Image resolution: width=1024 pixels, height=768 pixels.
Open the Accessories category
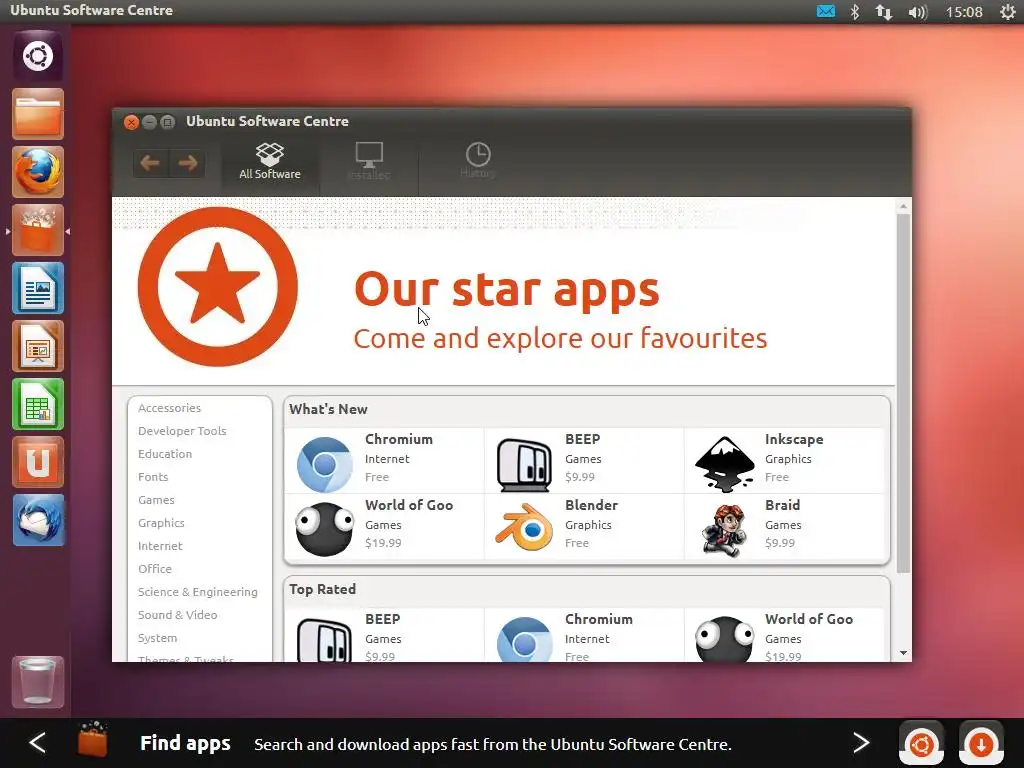169,408
